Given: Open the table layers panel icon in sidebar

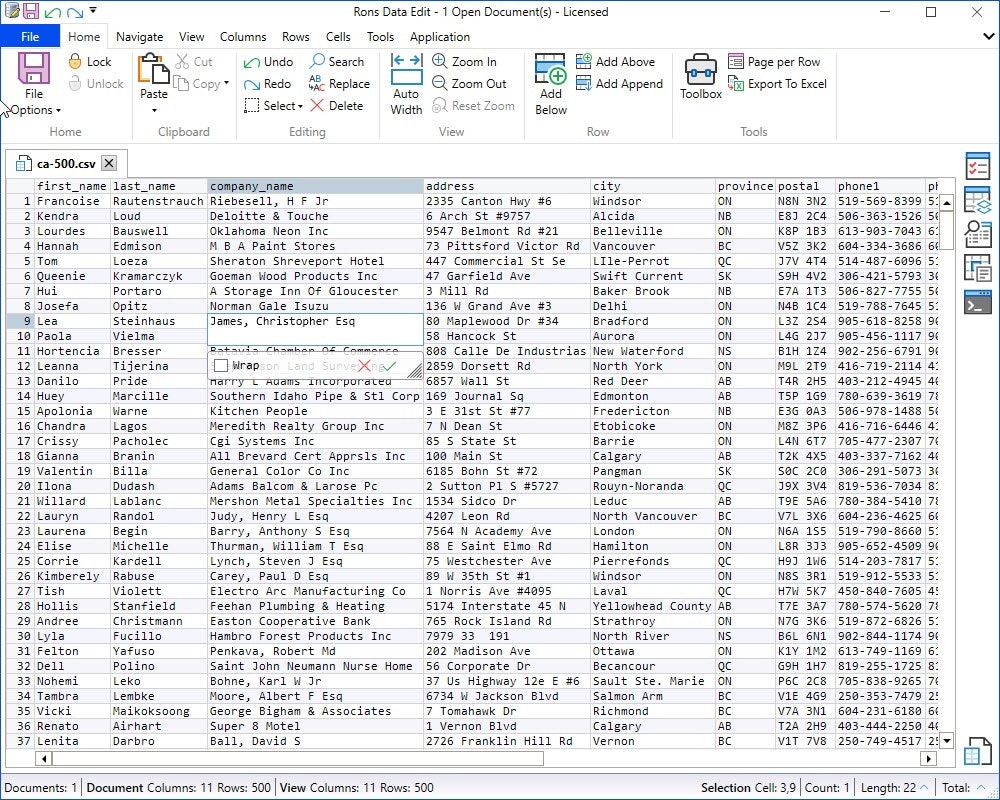Looking at the screenshot, I should point(977,201).
